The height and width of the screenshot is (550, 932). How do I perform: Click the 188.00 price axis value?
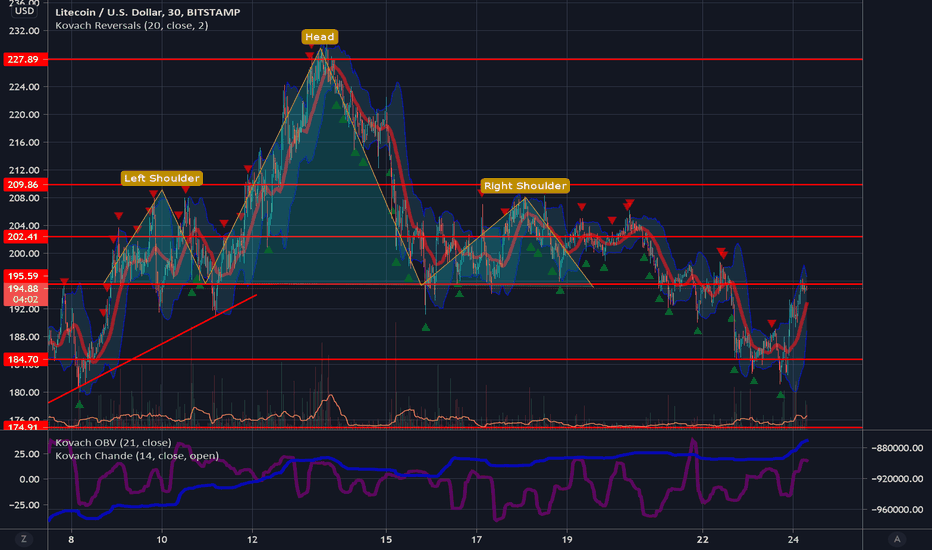point(24,337)
